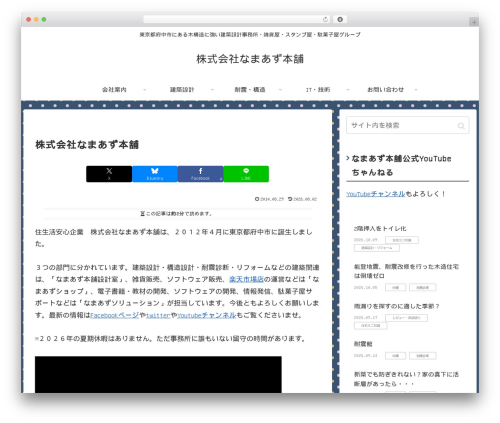Screen dimensions: 500x423
Task: Click the chevron before なまあず本舗公式YouTube heading
Action: [x=348, y=158]
